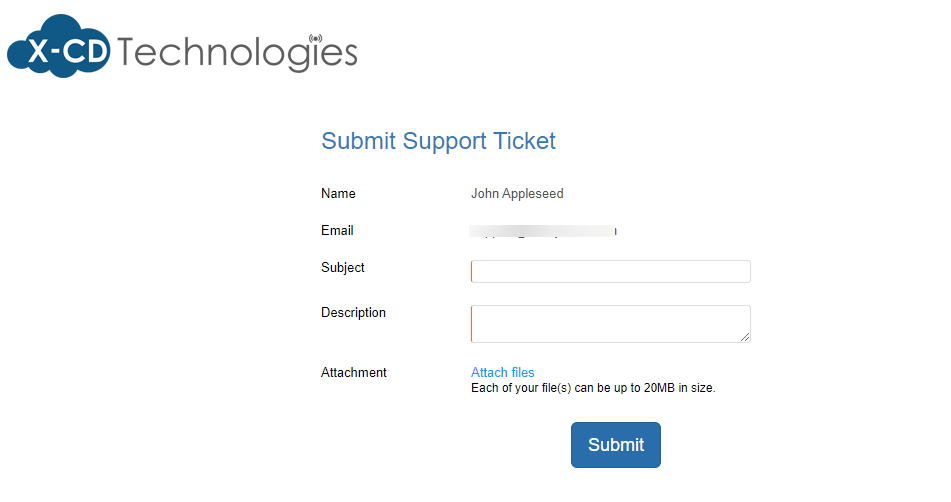Click the Email field label
The height and width of the screenshot is (502, 951).
tap(337, 231)
